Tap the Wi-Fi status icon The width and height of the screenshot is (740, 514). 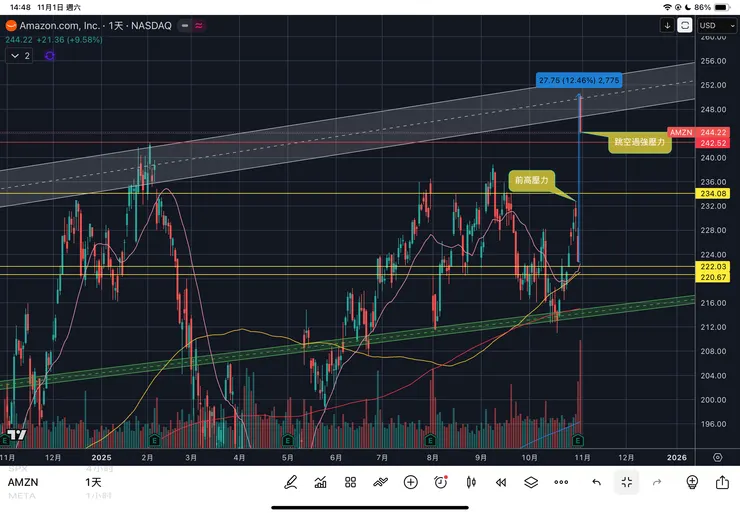(667, 7)
